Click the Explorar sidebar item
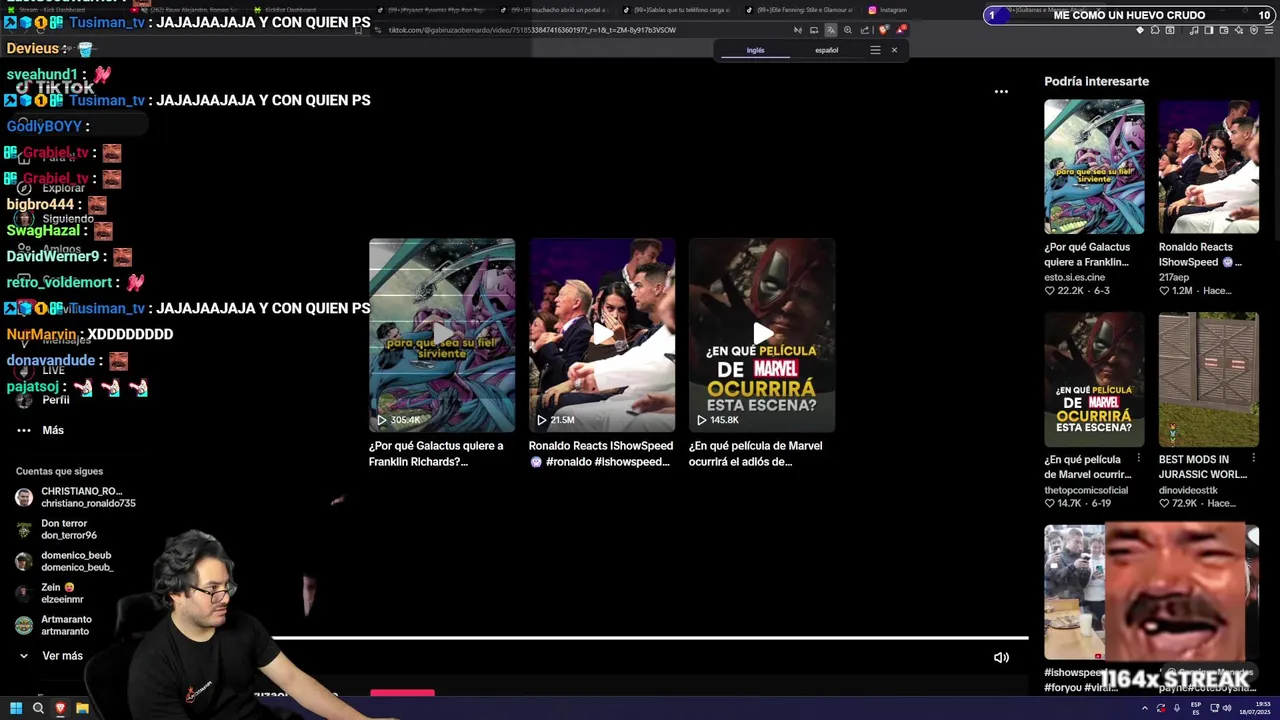Screen dimensions: 1280x720 (52, 188)
